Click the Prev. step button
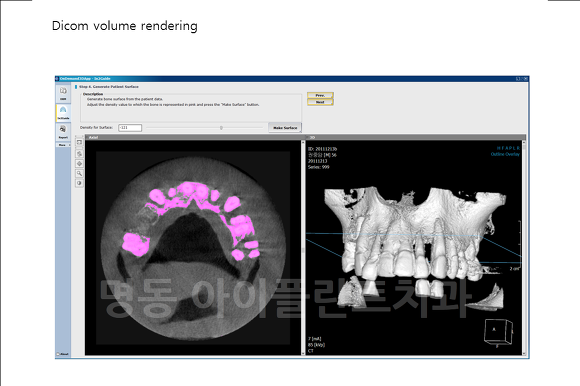The image size is (580, 386). (320, 95)
